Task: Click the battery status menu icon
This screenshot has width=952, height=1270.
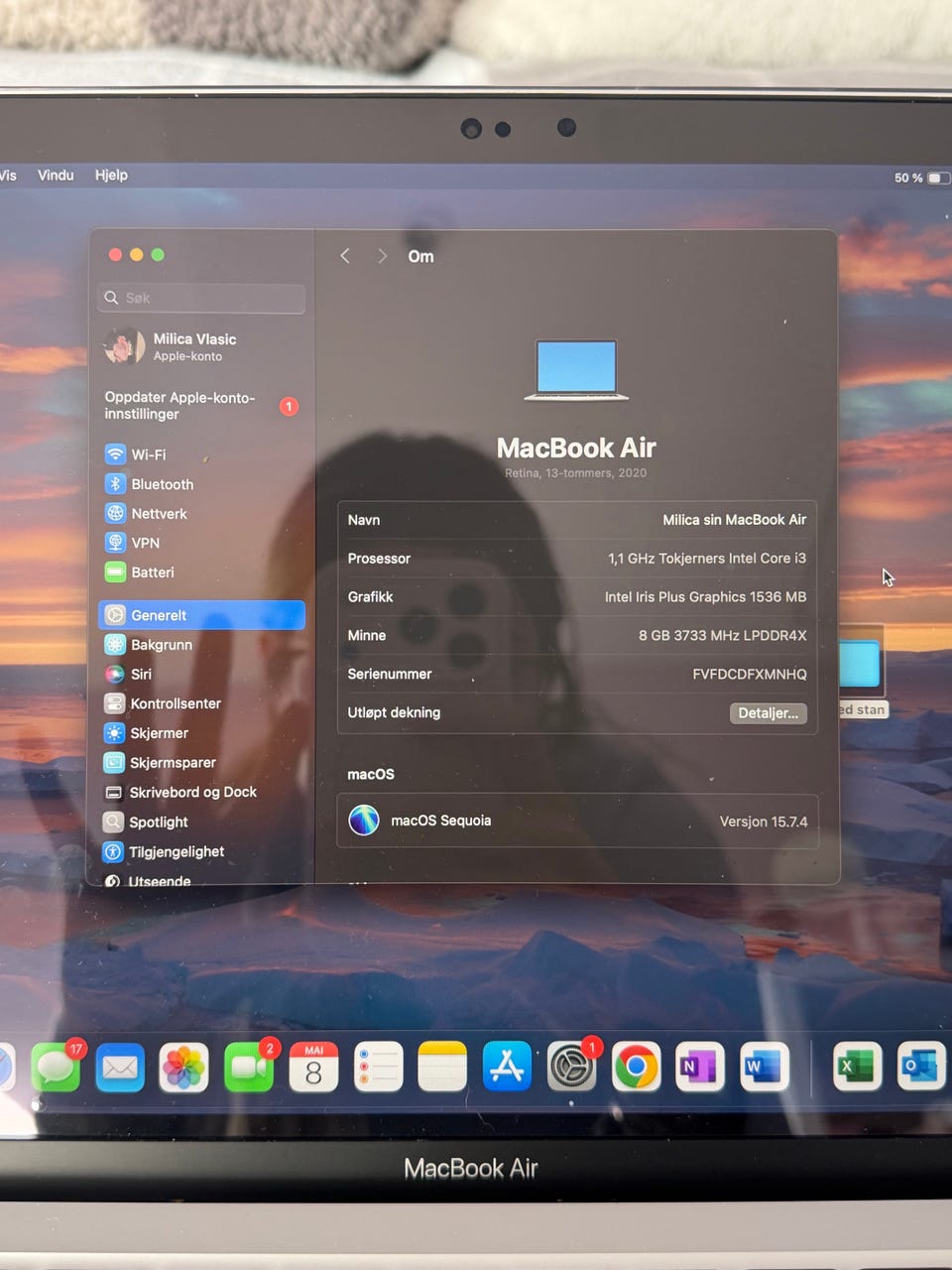Action: point(938,178)
